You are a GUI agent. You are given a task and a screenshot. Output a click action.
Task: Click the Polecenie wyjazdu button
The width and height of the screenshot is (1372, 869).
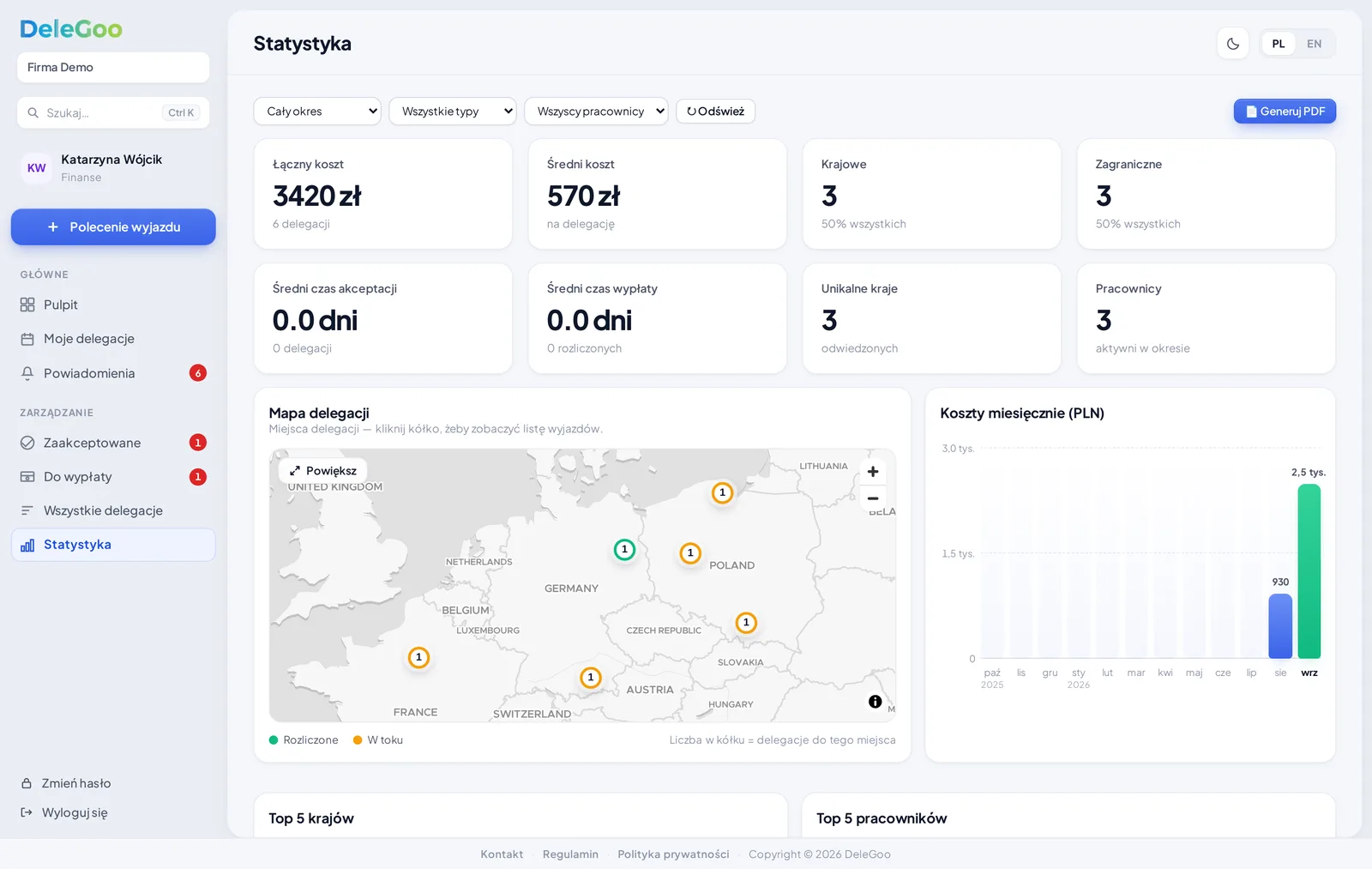click(113, 227)
